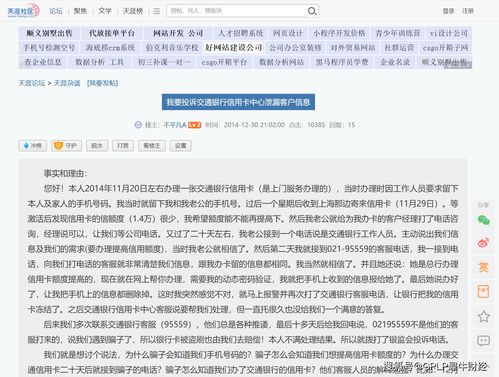
Task: Click the blue post title banner
Action: click(238, 102)
